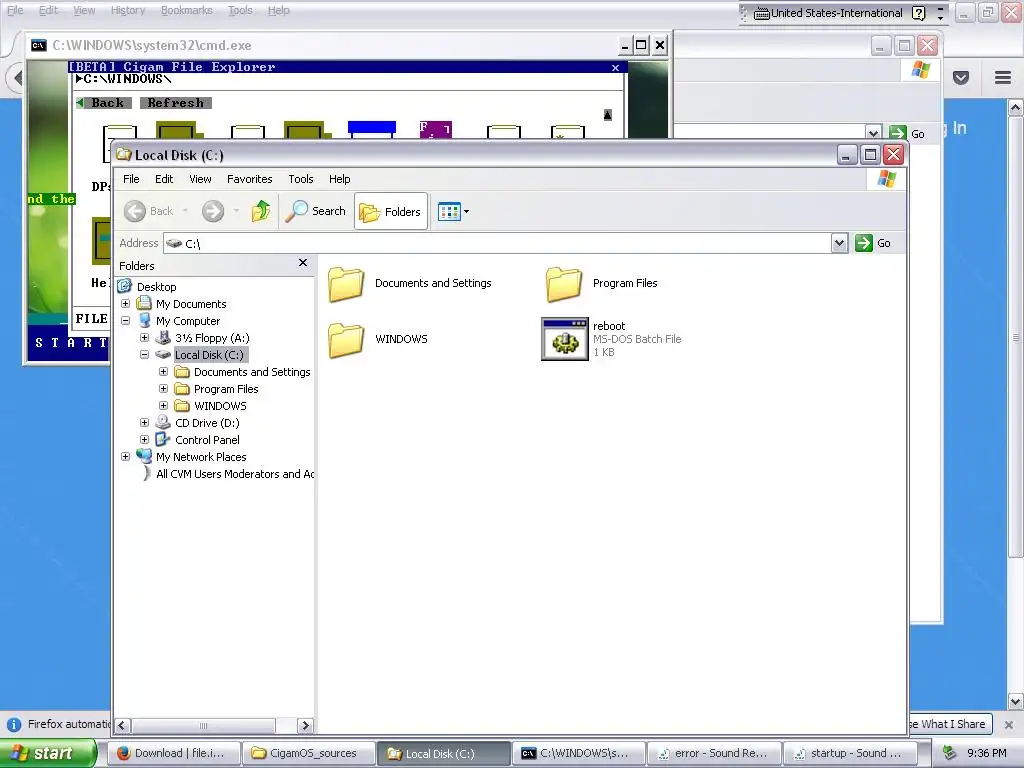Open the Tools menu in Local Disk window
This screenshot has height=768, width=1024.
[300, 179]
